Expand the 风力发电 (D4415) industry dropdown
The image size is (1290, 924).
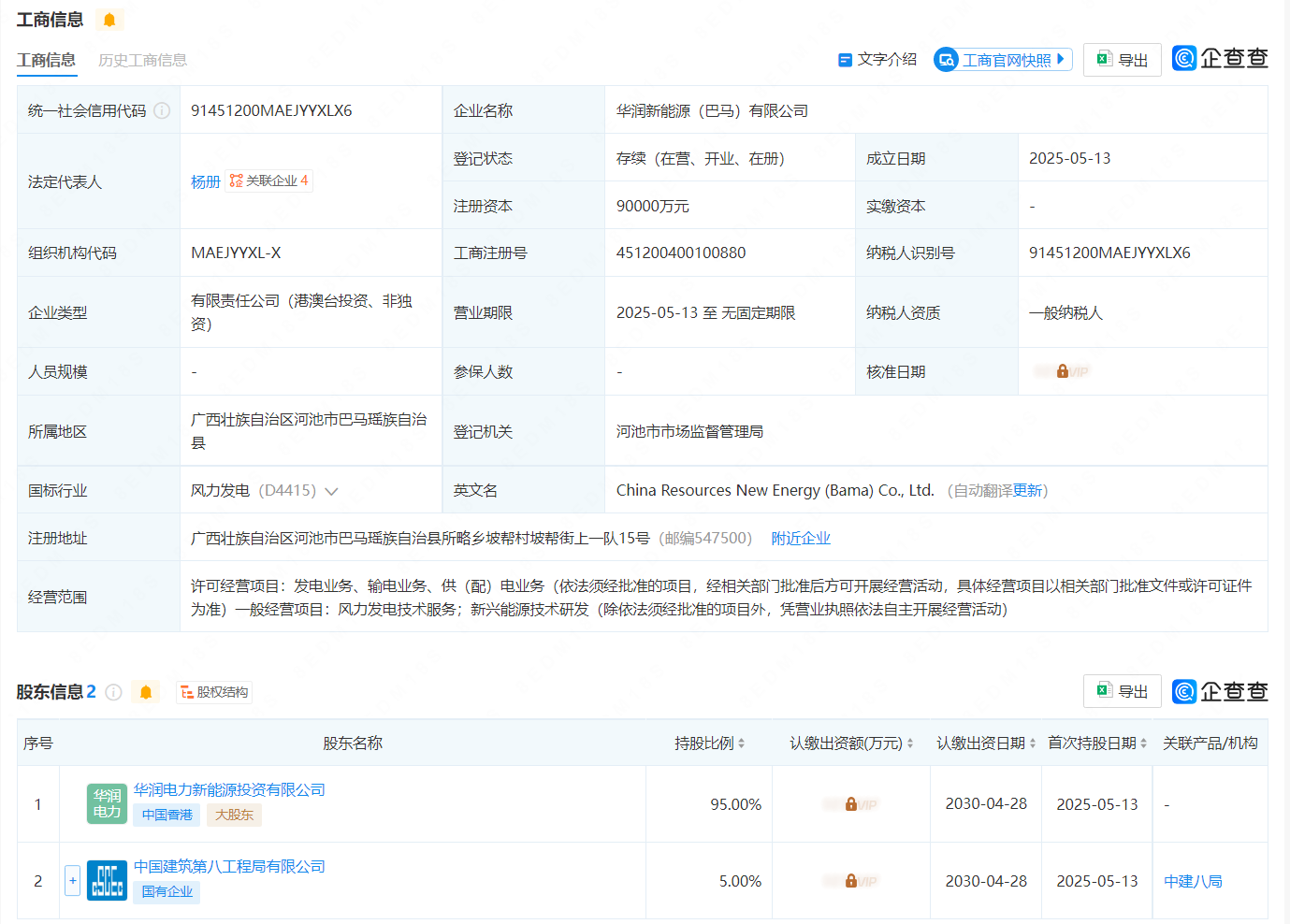coord(329,489)
